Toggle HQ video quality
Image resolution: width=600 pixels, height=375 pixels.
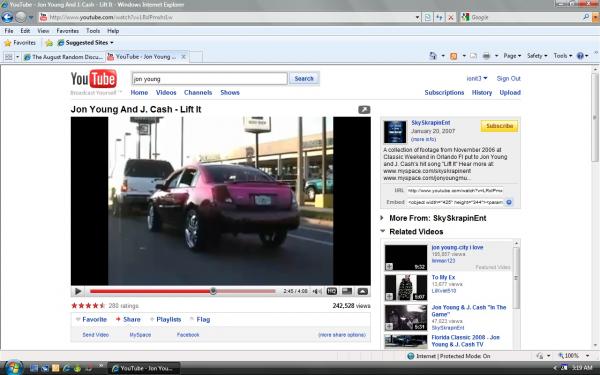pos(332,291)
